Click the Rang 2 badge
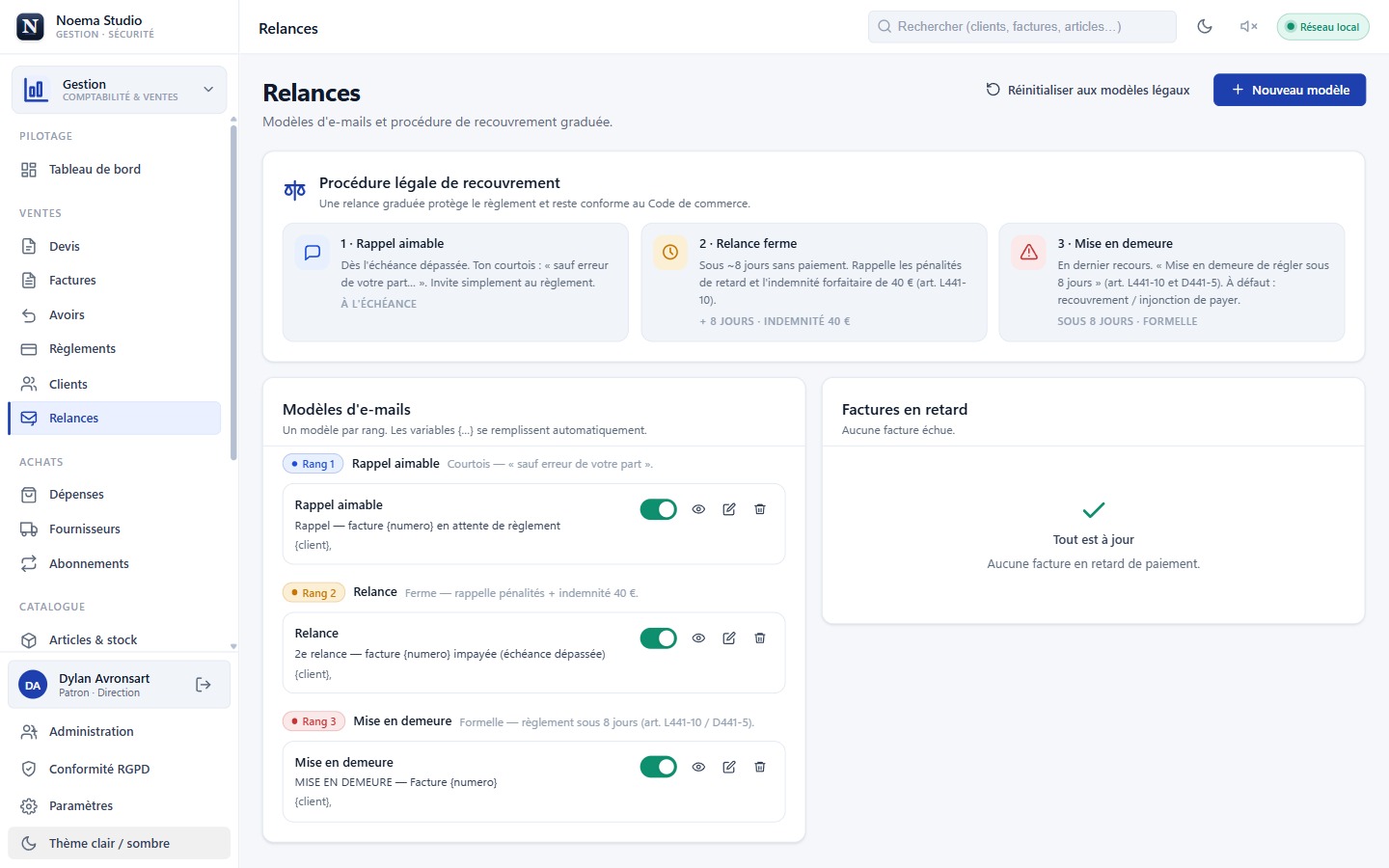This screenshot has height=868, width=1389. [313, 593]
